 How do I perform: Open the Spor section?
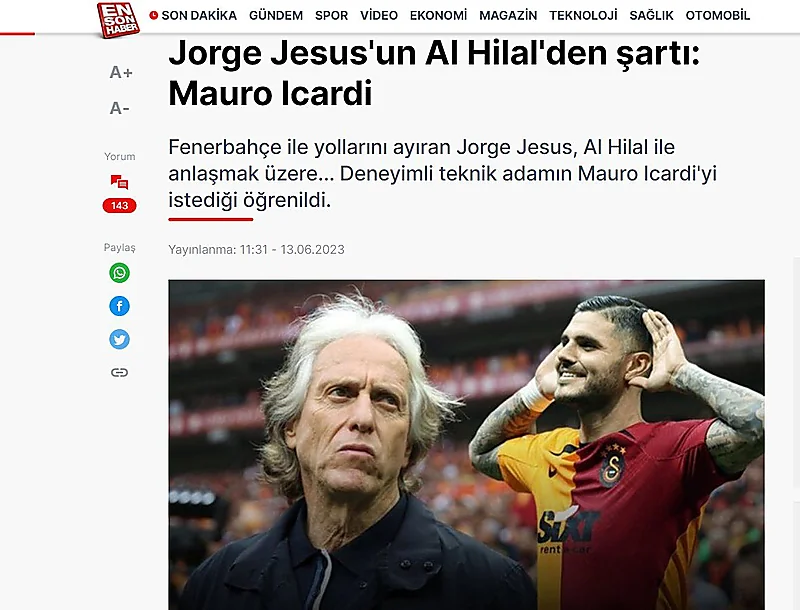(x=332, y=16)
